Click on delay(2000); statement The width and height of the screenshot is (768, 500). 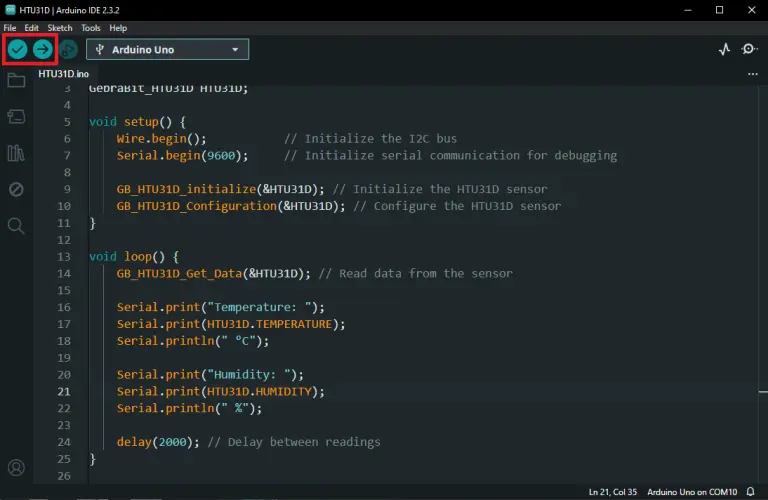click(158, 442)
